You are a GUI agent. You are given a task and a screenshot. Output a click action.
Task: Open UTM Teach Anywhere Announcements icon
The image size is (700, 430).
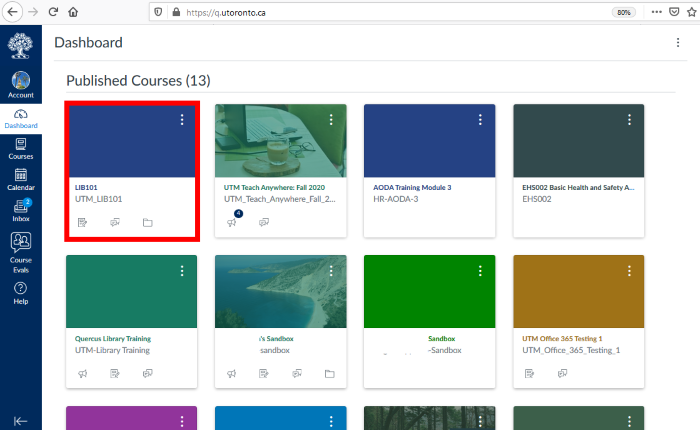232,221
